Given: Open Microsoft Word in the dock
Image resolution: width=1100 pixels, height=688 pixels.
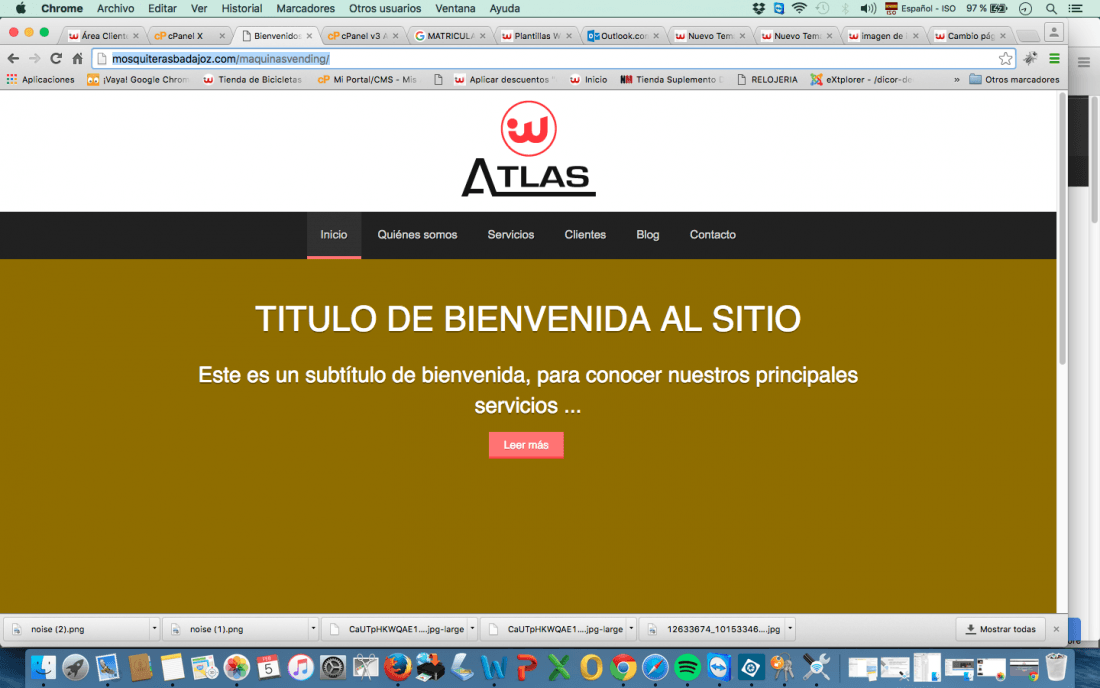Looking at the screenshot, I should click(494, 667).
